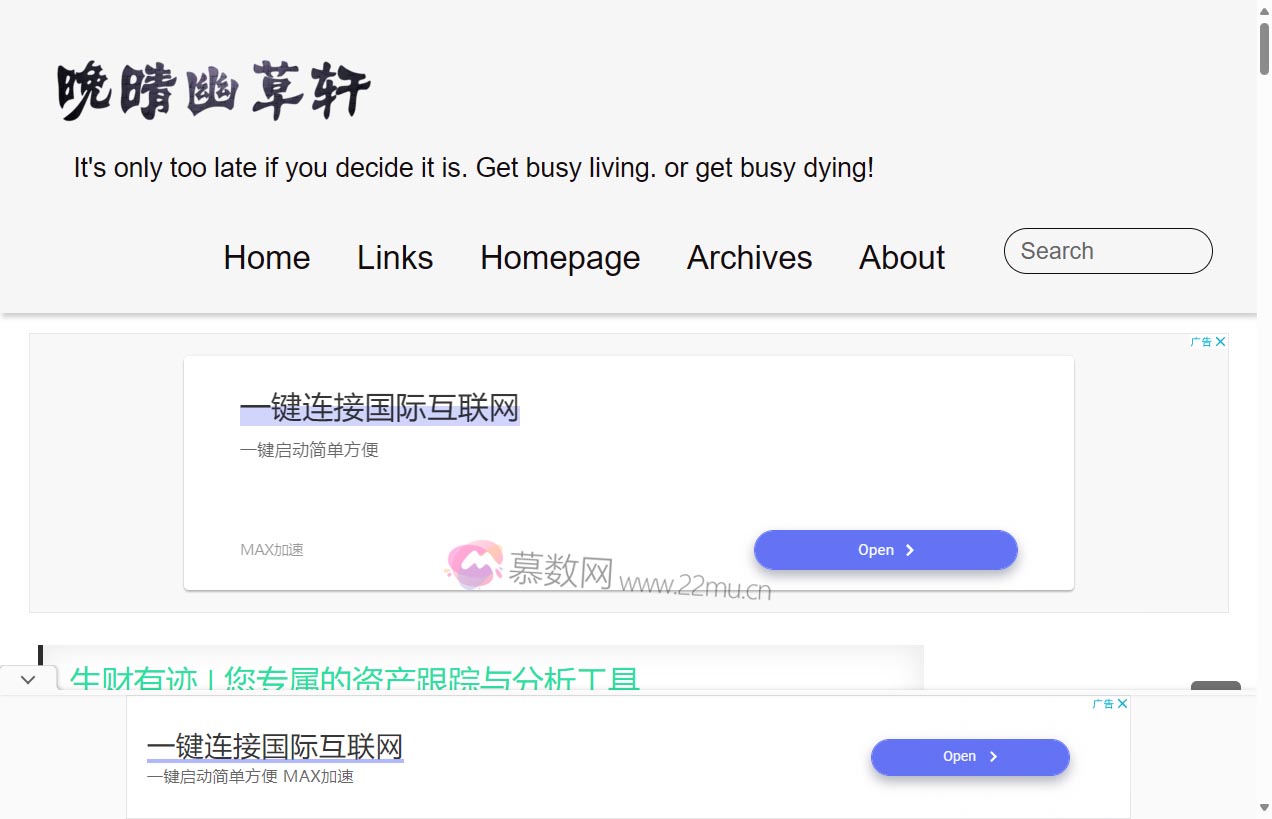Click the 广告 label on top ad
The height and width of the screenshot is (819, 1272).
point(1201,342)
